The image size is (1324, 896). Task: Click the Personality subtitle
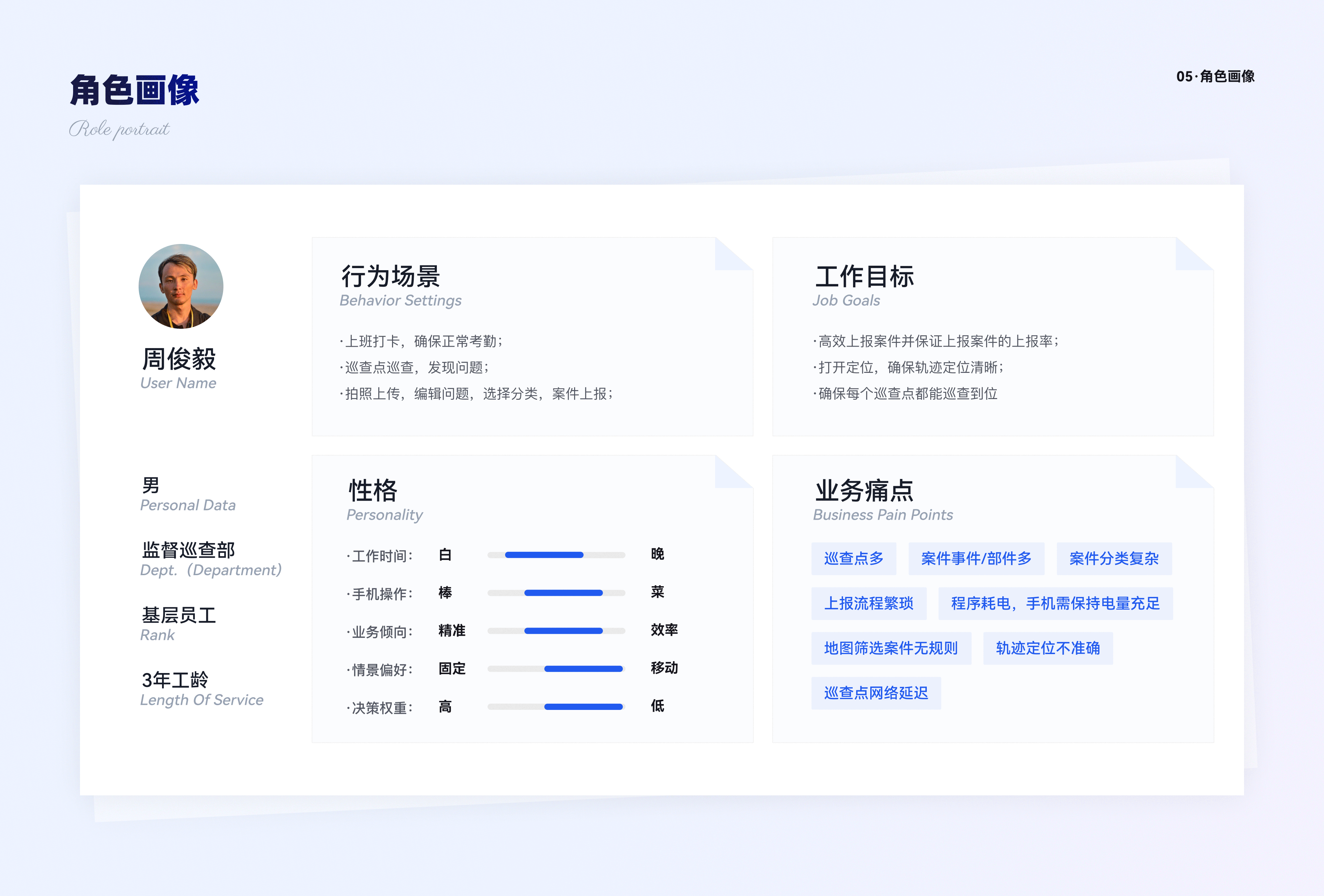pyautogui.click(x=384, y=515)
